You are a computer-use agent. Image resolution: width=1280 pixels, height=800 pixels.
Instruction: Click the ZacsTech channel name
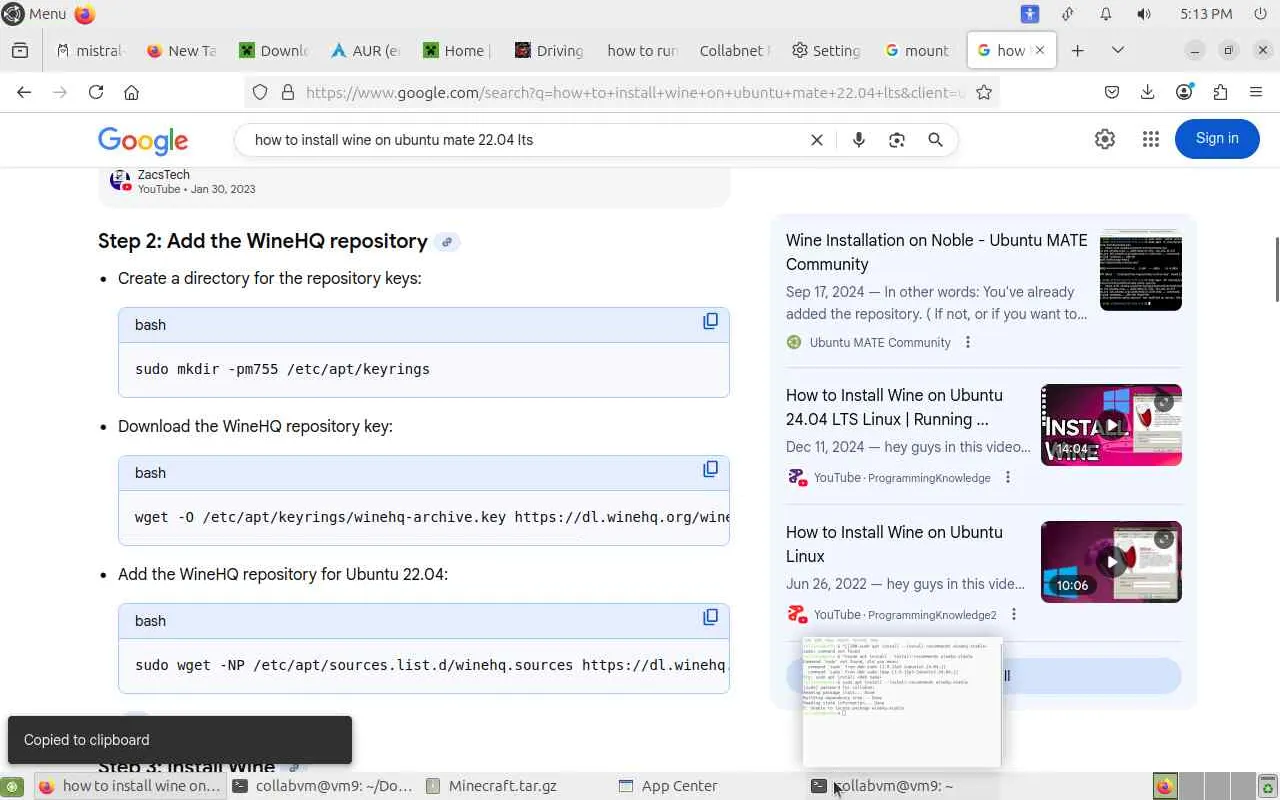pos(163,175)
